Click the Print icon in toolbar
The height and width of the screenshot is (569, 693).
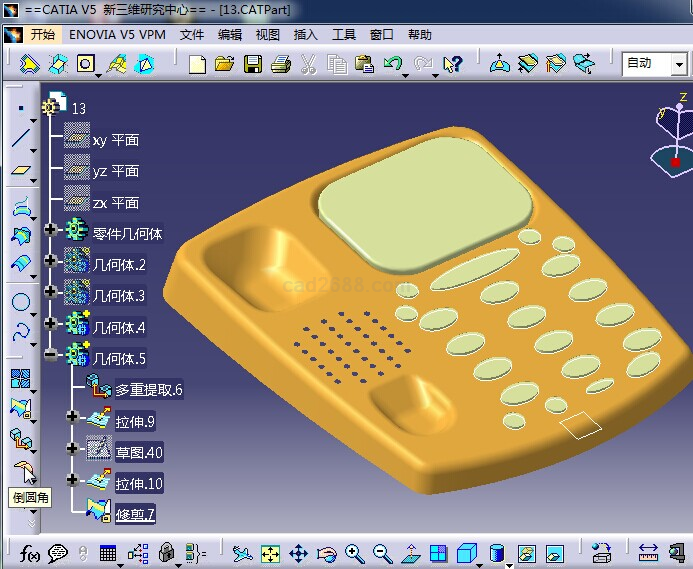[x=280, y=64]
